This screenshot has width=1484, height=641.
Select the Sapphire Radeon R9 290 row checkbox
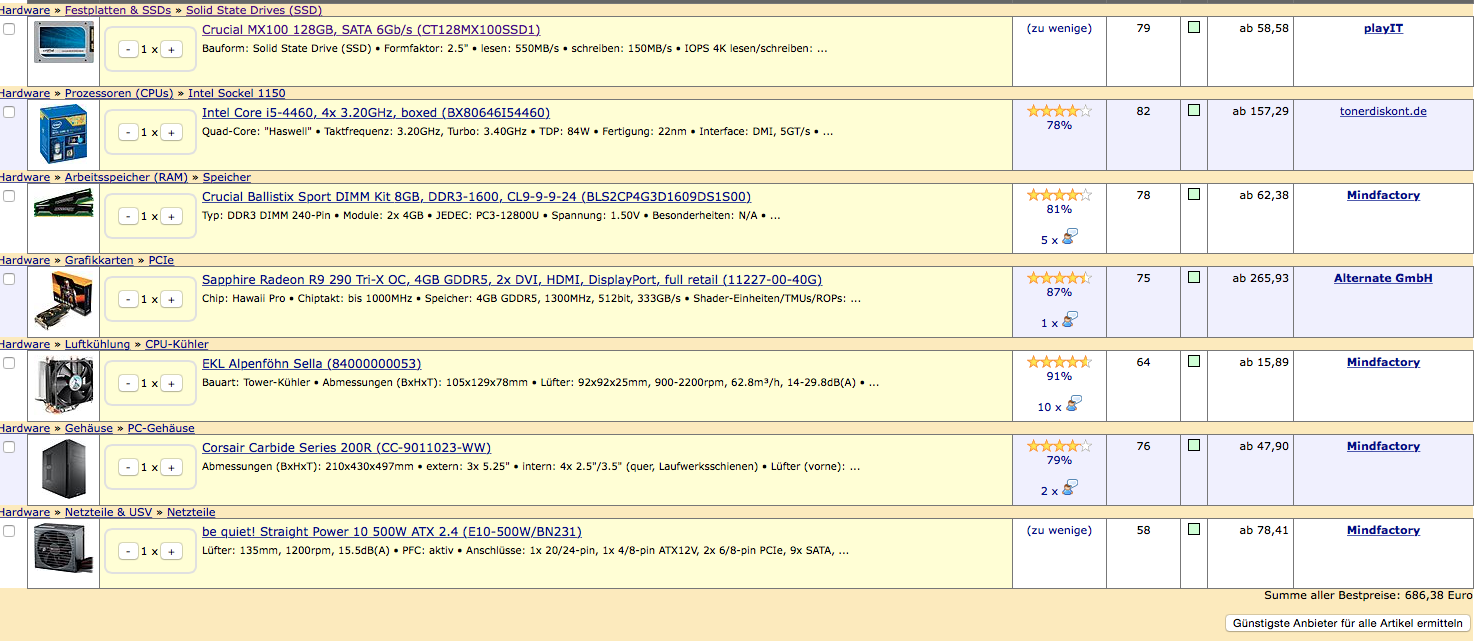point(9,279)
